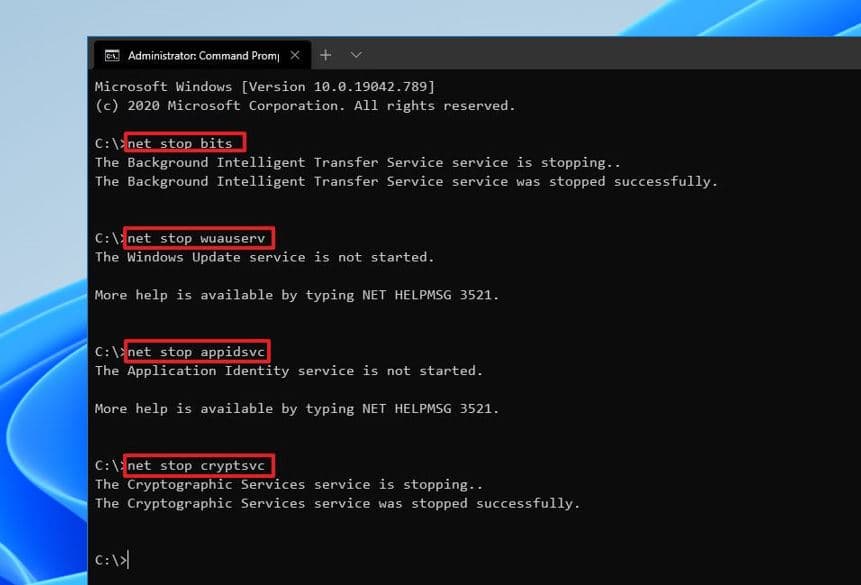
Task: Select the Administrator: Command Prompt tab
Action: coord(202,55)
